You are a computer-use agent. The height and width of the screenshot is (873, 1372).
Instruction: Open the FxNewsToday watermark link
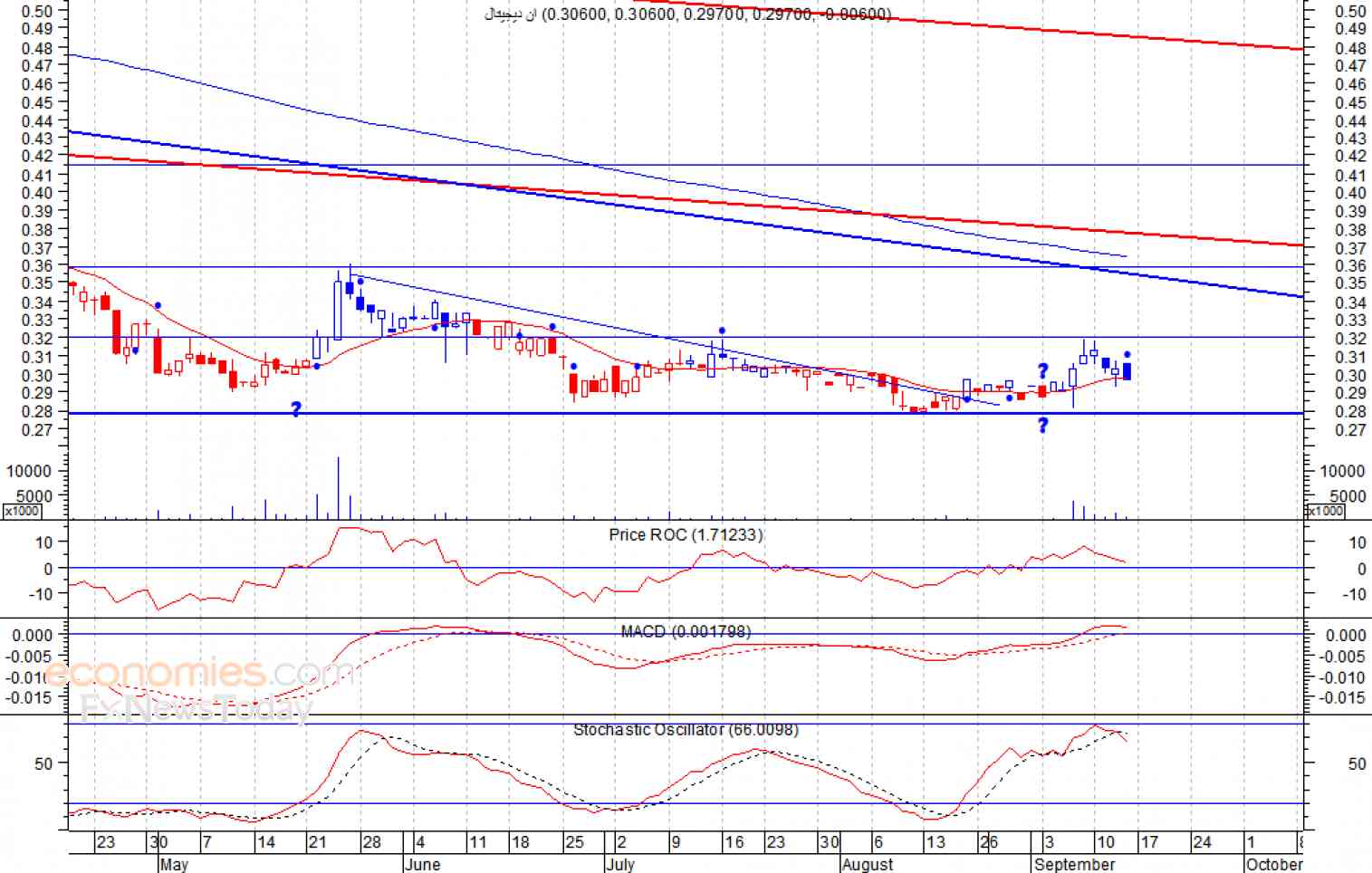[x=196, y=707]
